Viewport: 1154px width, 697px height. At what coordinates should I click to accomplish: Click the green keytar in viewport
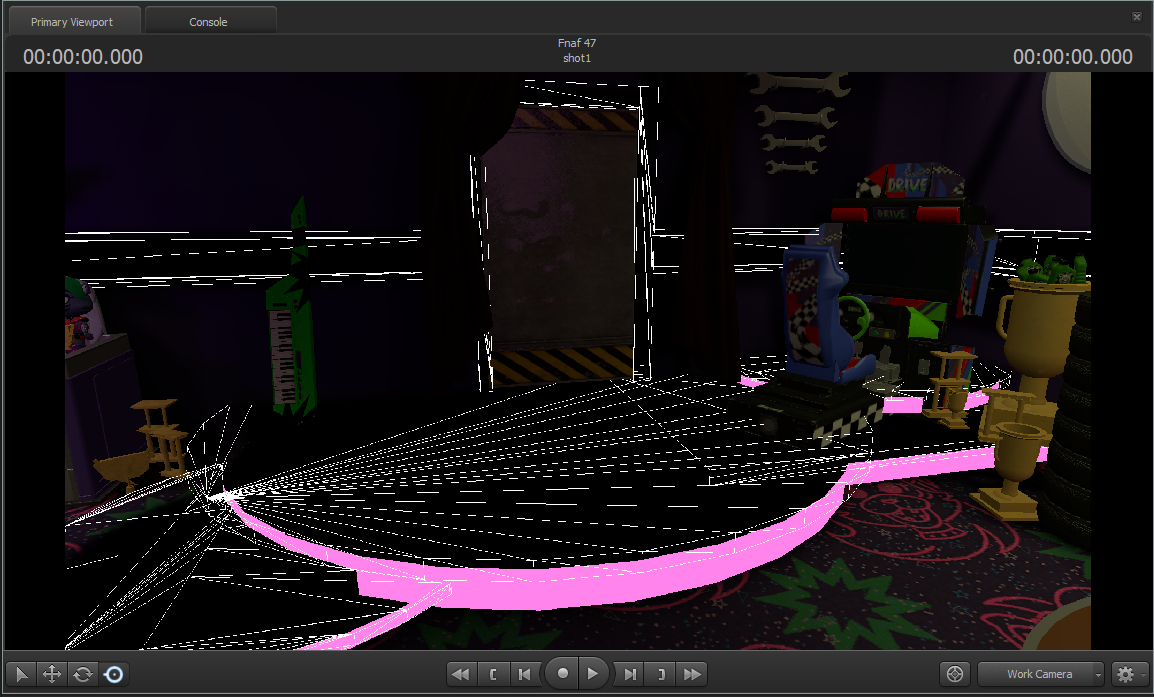point(293,309)
